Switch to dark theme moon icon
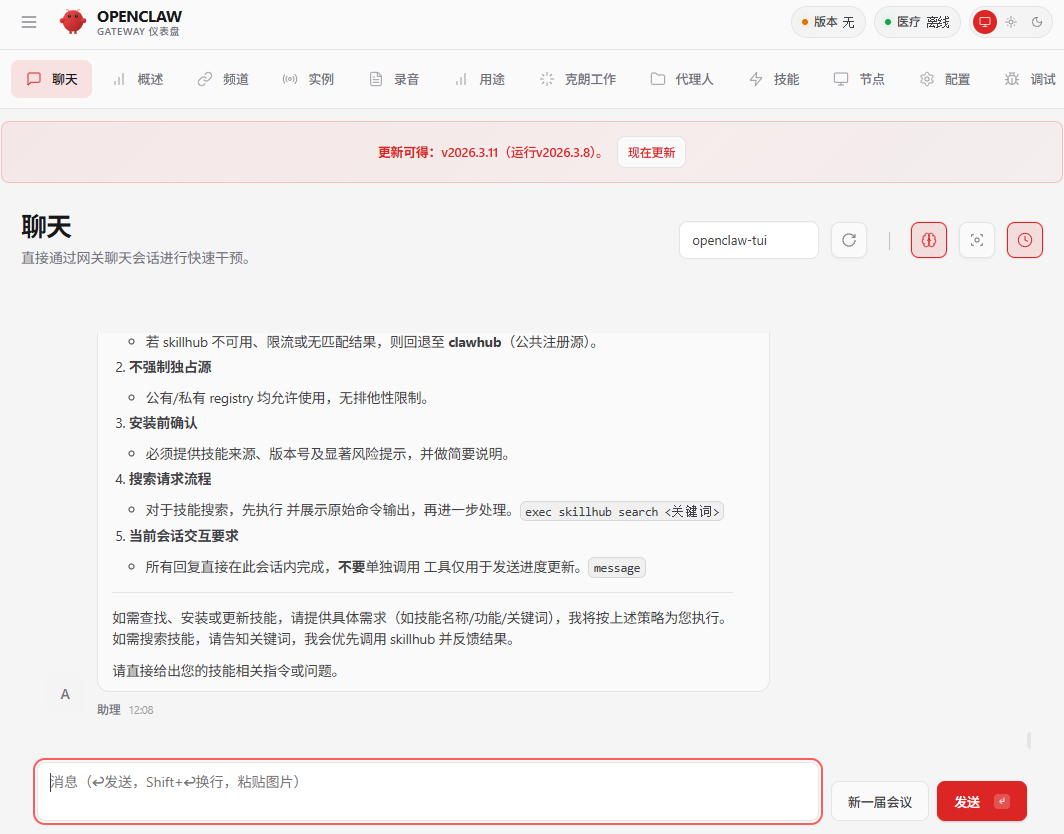Viewport: 1064px width, 834px height. [x=1037, y=22]
